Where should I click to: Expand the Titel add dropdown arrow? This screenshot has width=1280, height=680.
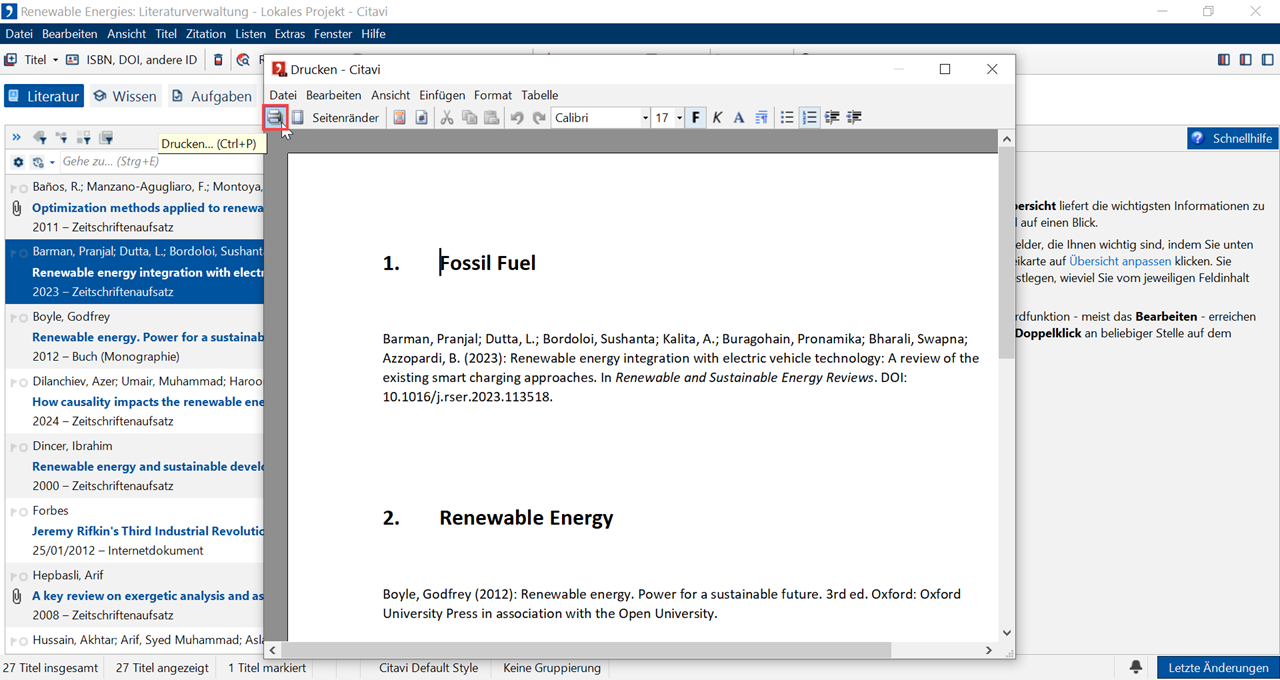point(55,60)
